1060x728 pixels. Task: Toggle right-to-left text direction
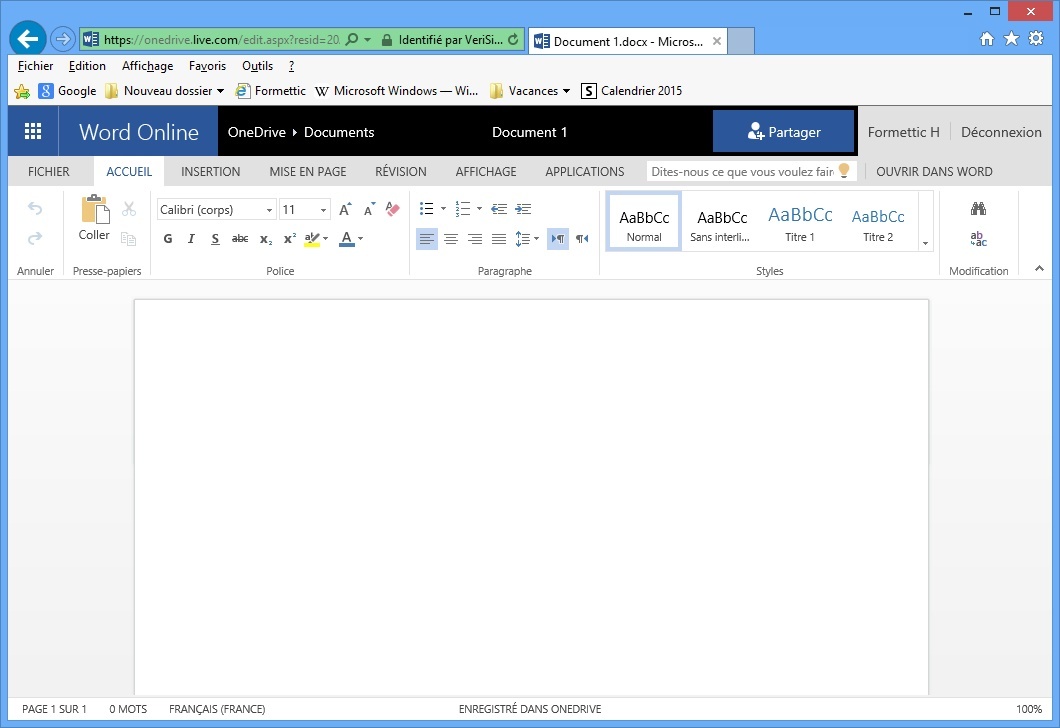click(x=582, y=239)
